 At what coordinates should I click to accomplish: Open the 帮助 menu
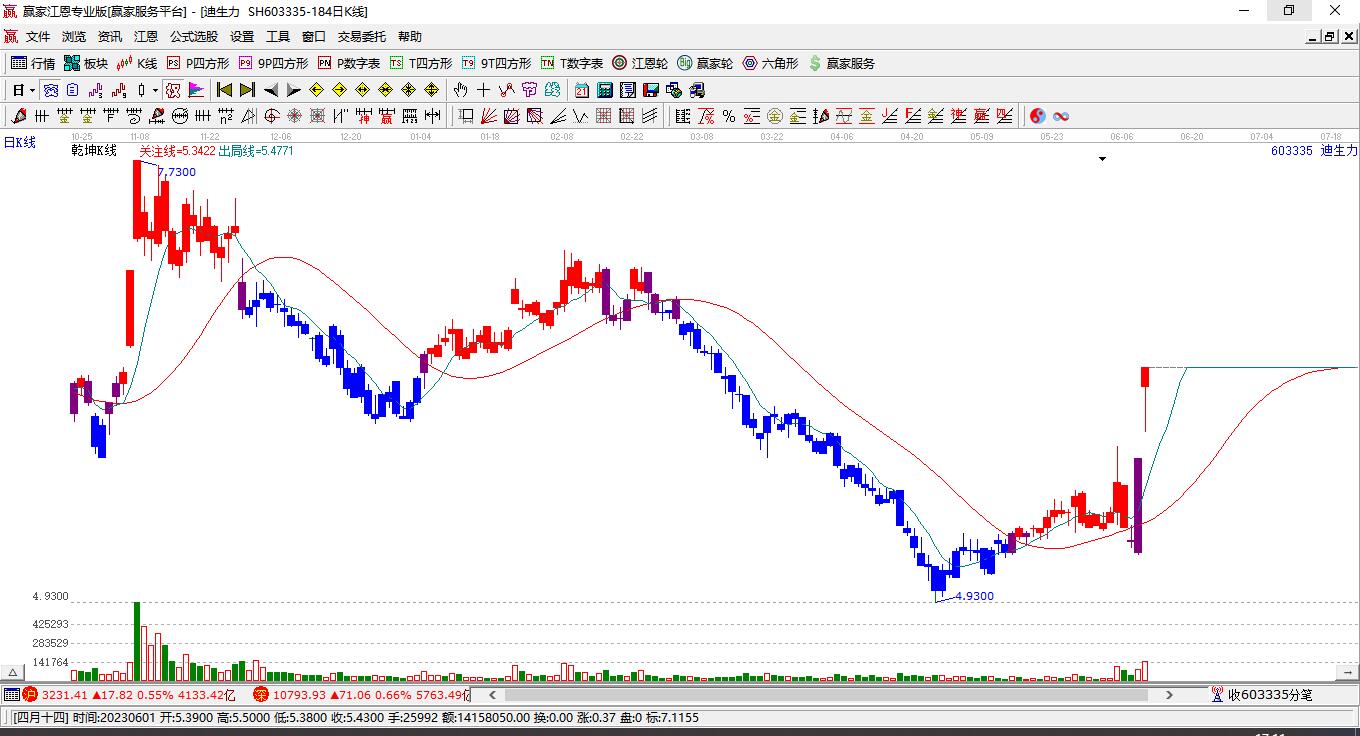[x=410, y=37]
